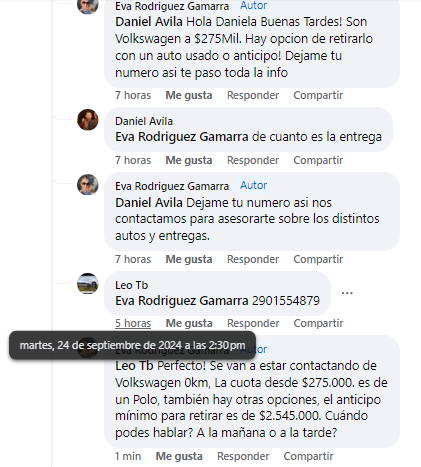Share Leo Tb's comment
421x467 pixels.
pos(318,323)
